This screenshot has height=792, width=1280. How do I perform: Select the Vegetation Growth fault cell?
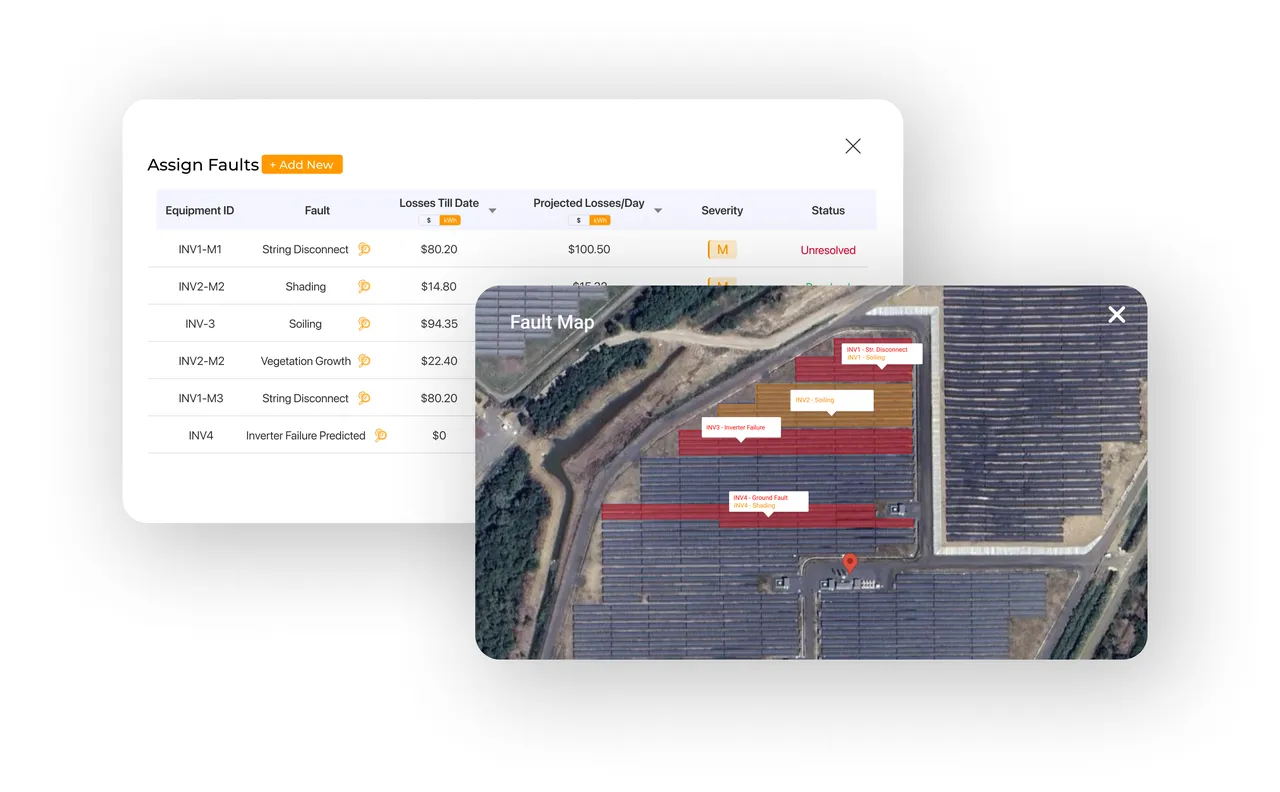pyautogui.click(x=306, y=361)
